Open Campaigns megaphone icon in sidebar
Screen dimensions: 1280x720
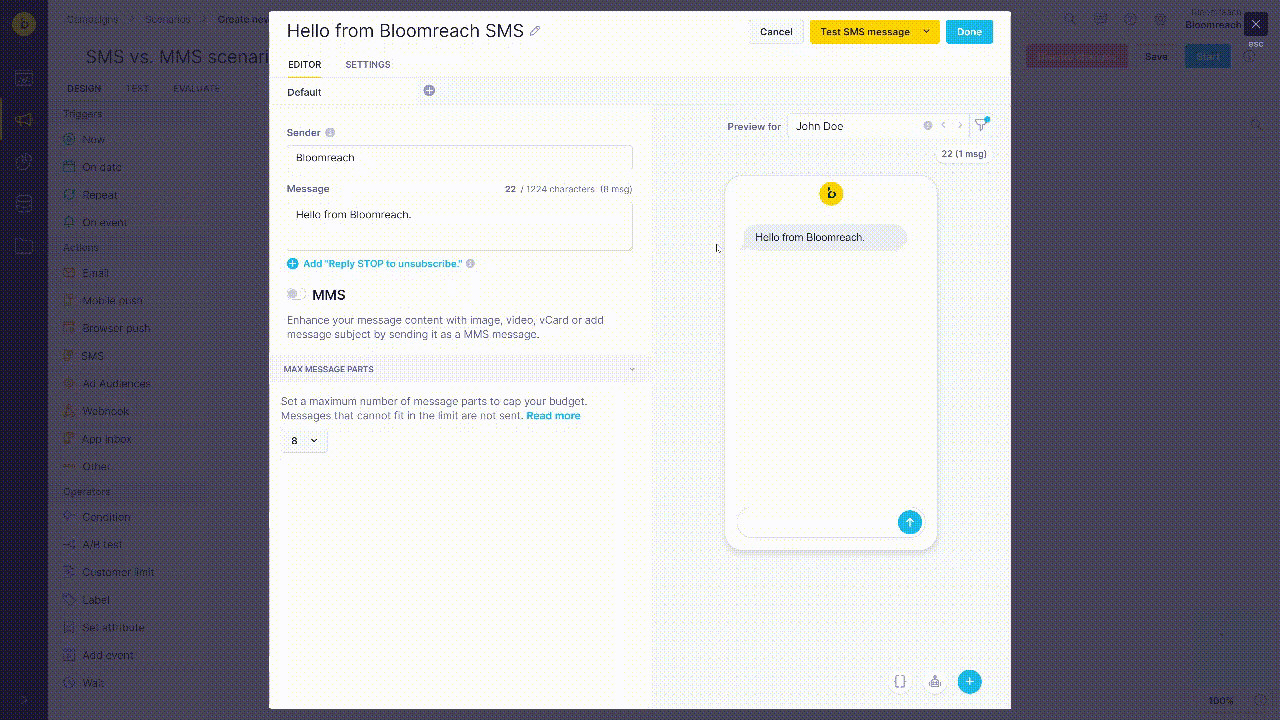(24, 120)
